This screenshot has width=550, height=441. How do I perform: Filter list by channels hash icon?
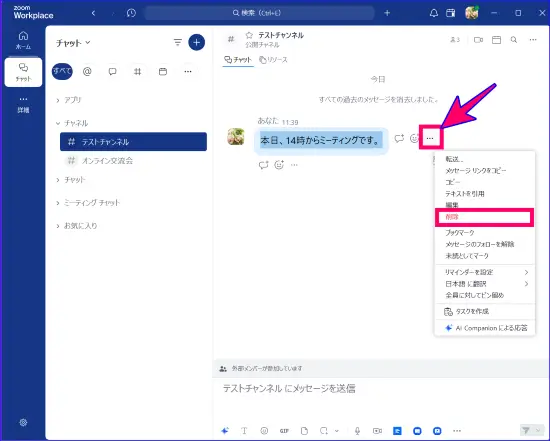point(138,72)
